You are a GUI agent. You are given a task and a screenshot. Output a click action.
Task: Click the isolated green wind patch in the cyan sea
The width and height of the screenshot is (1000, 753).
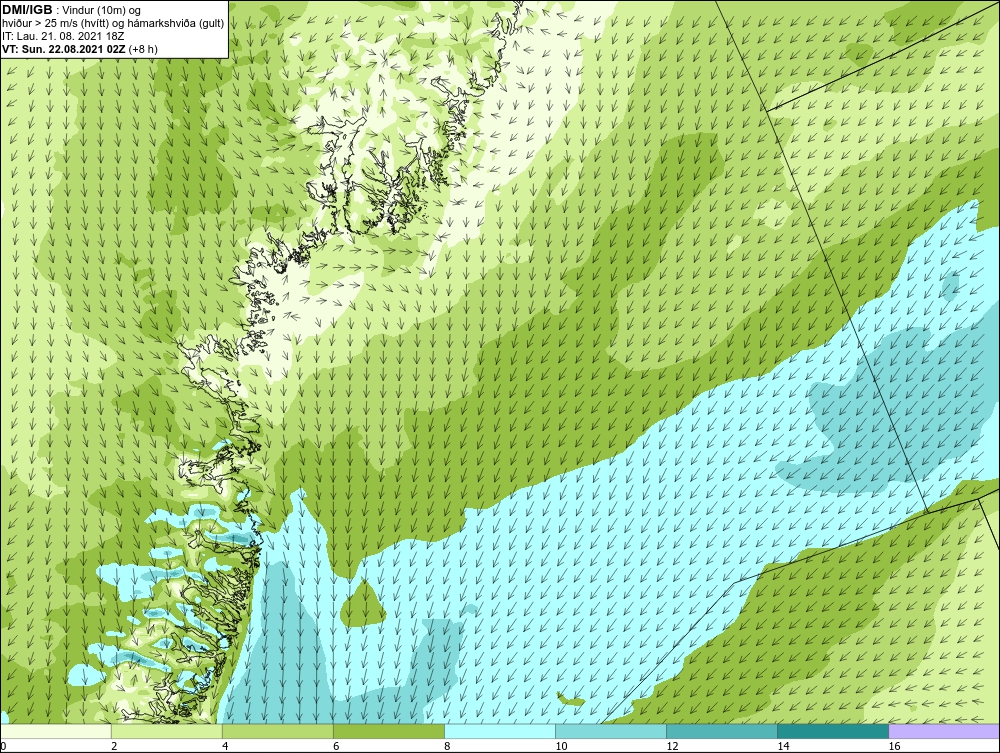pyautogui.click(x=364, y=604)
